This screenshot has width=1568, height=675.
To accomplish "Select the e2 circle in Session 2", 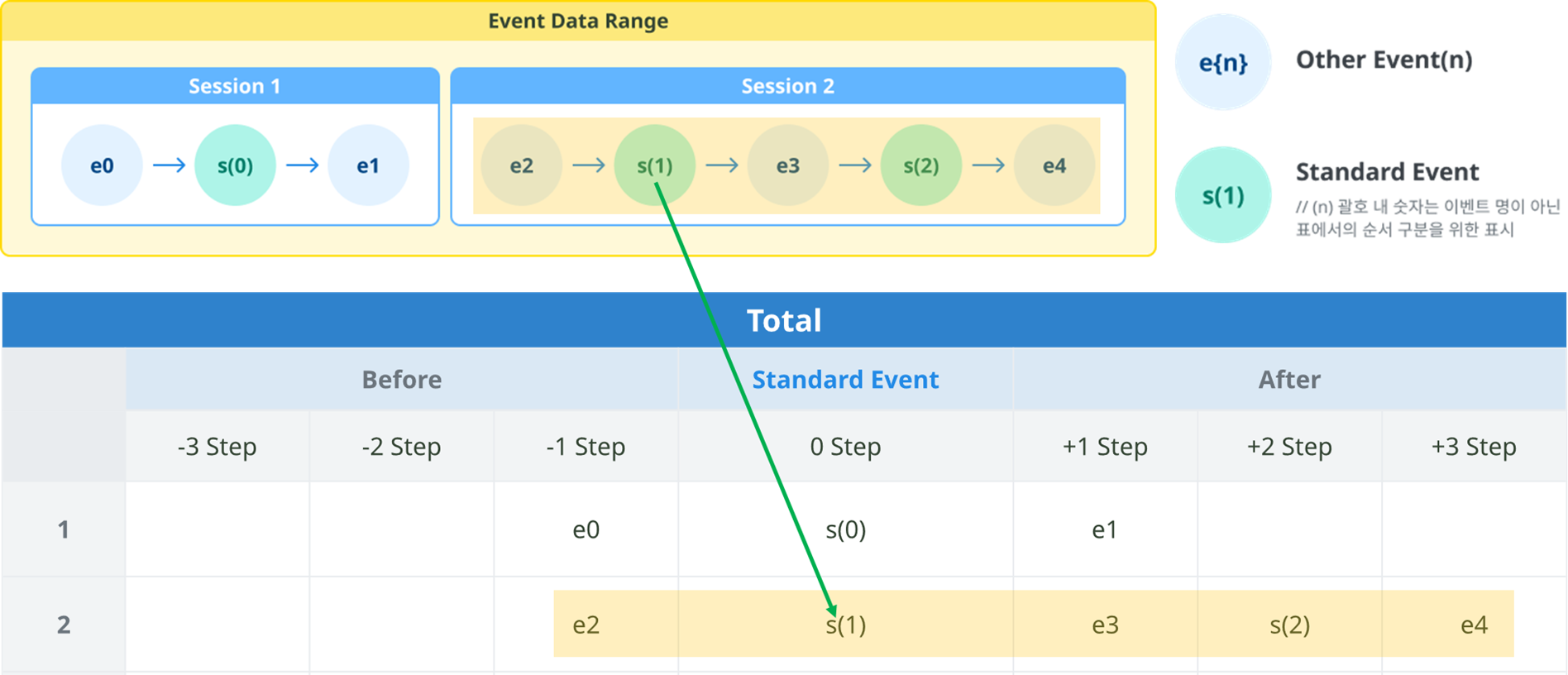I will click(x=521, y=165).
